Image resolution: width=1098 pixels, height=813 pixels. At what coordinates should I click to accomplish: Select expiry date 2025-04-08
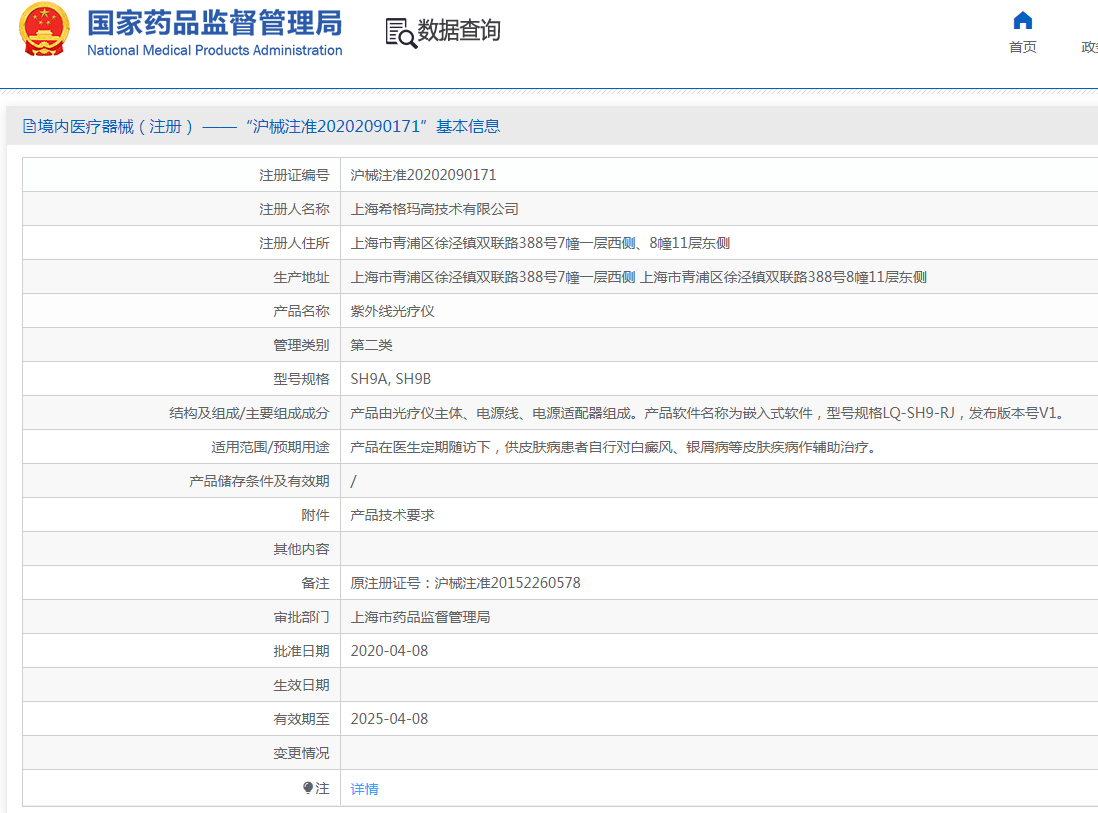click(389, 718)
